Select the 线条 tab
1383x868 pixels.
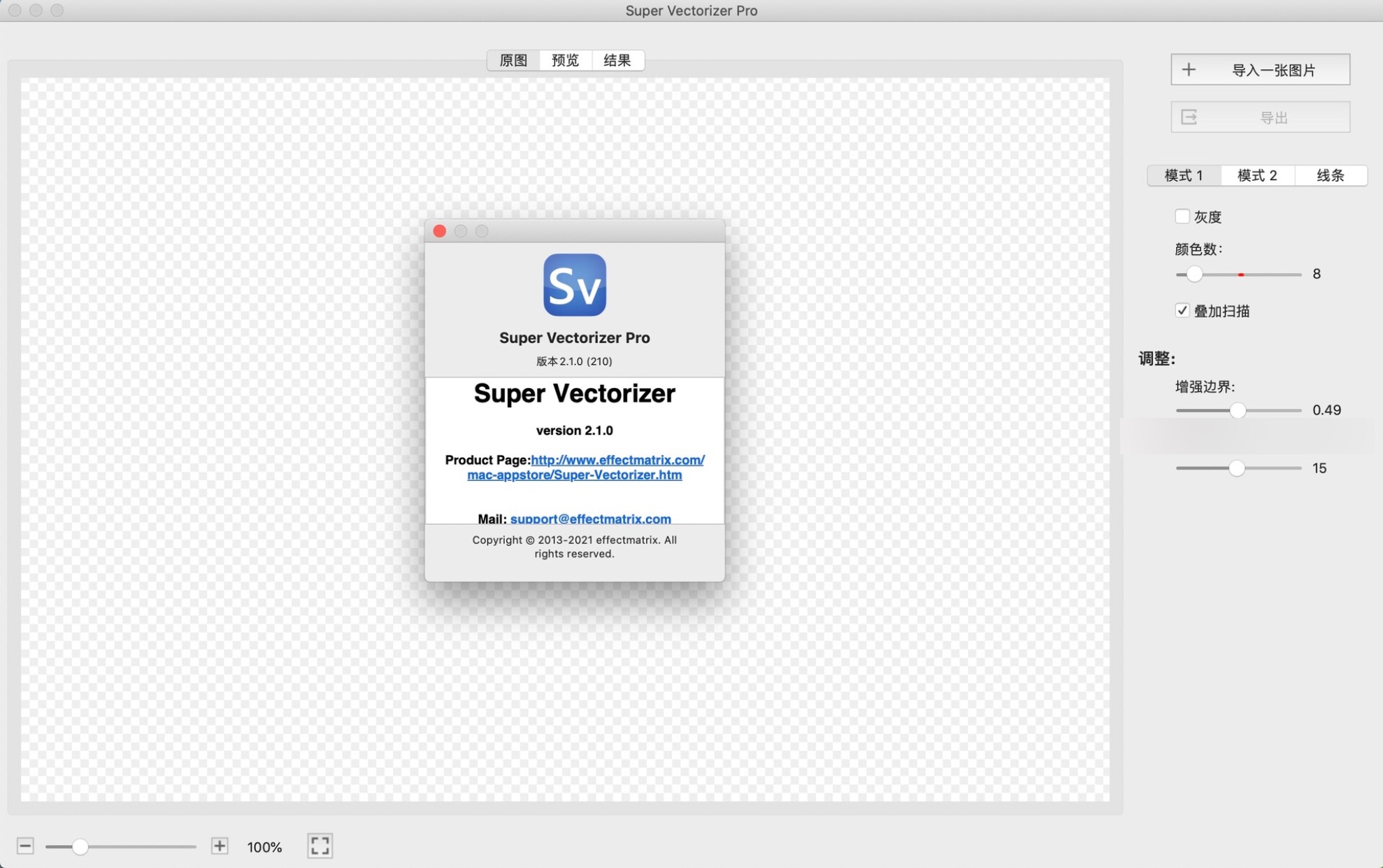[1331, 175]
